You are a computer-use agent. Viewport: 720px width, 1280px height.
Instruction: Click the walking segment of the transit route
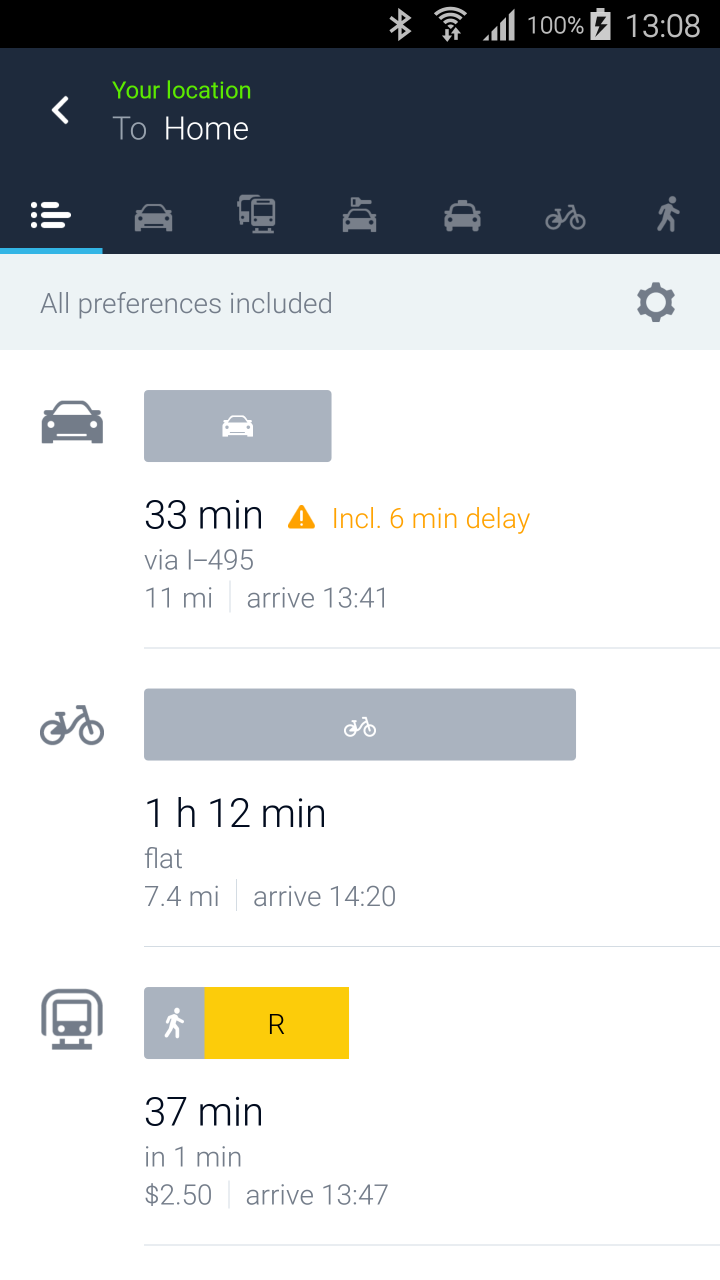click(x=174, y=1022)
